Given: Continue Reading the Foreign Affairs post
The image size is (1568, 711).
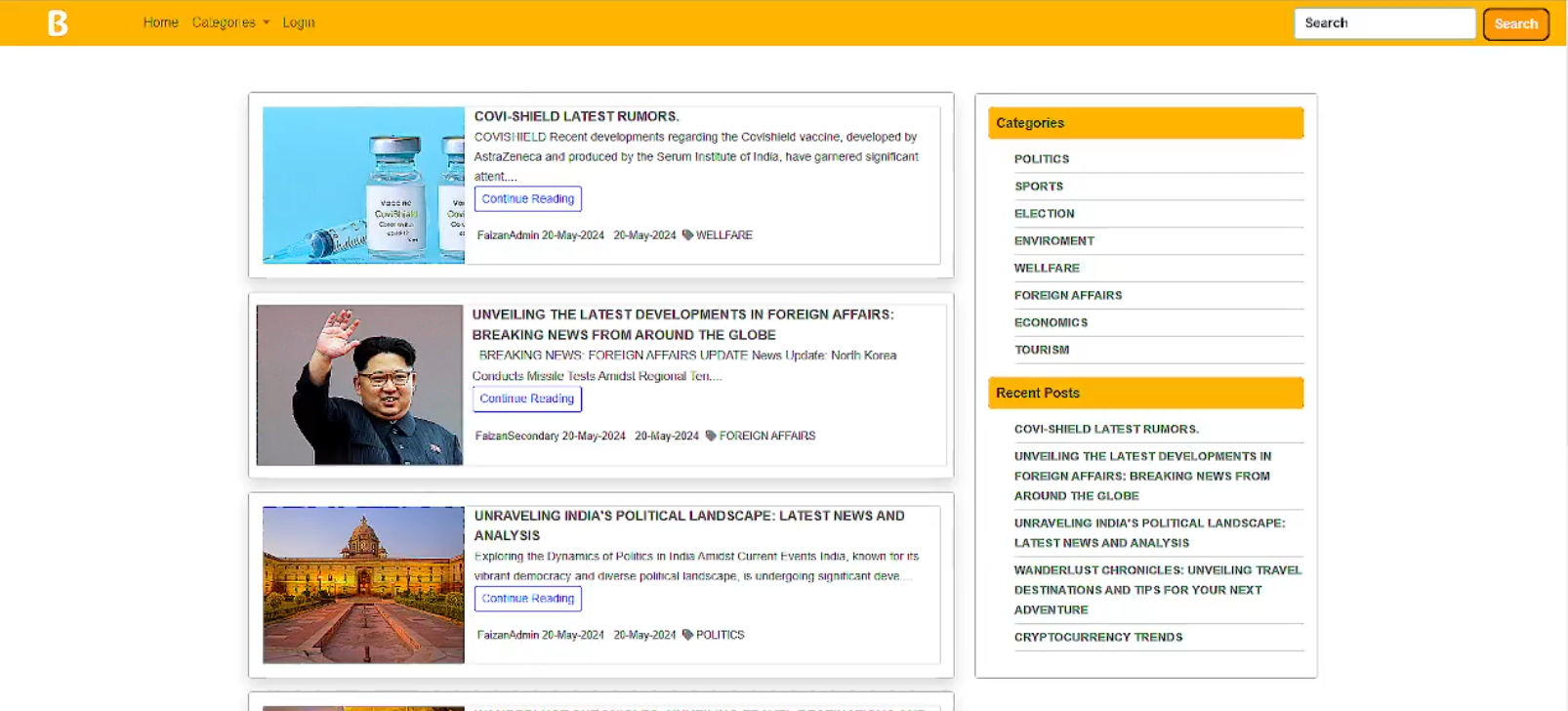Looking at the screenshot, I should 527,398.
